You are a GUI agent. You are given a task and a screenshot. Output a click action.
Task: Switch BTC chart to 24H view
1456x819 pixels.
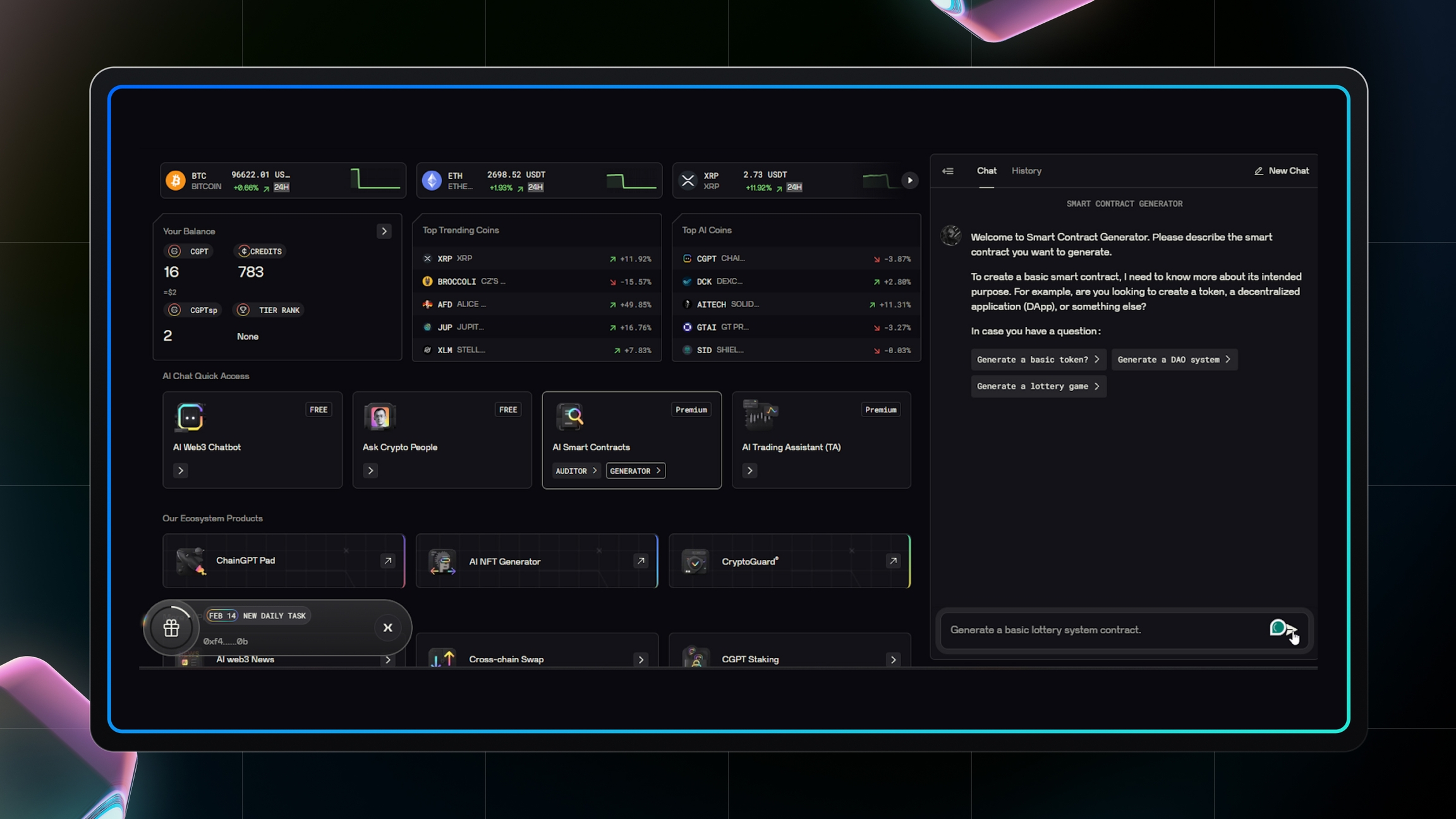pos(281,187)
